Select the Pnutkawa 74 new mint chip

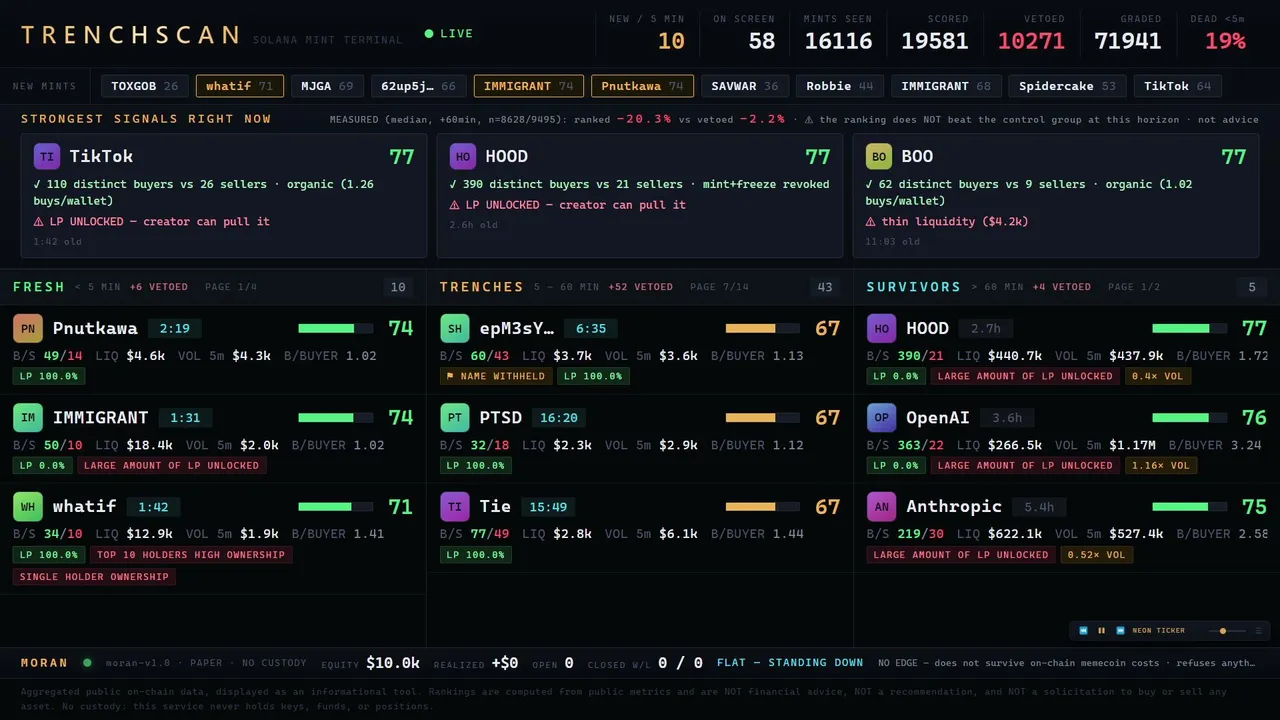coord(642,86)
